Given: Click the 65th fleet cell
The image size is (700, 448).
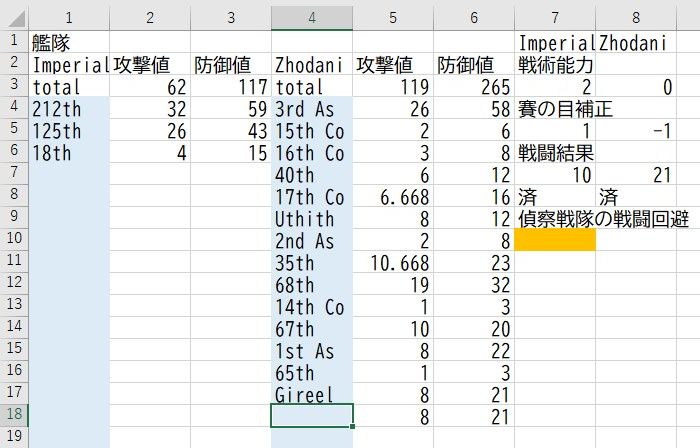Looking at the screenshot, I should [x=312, y=372].
